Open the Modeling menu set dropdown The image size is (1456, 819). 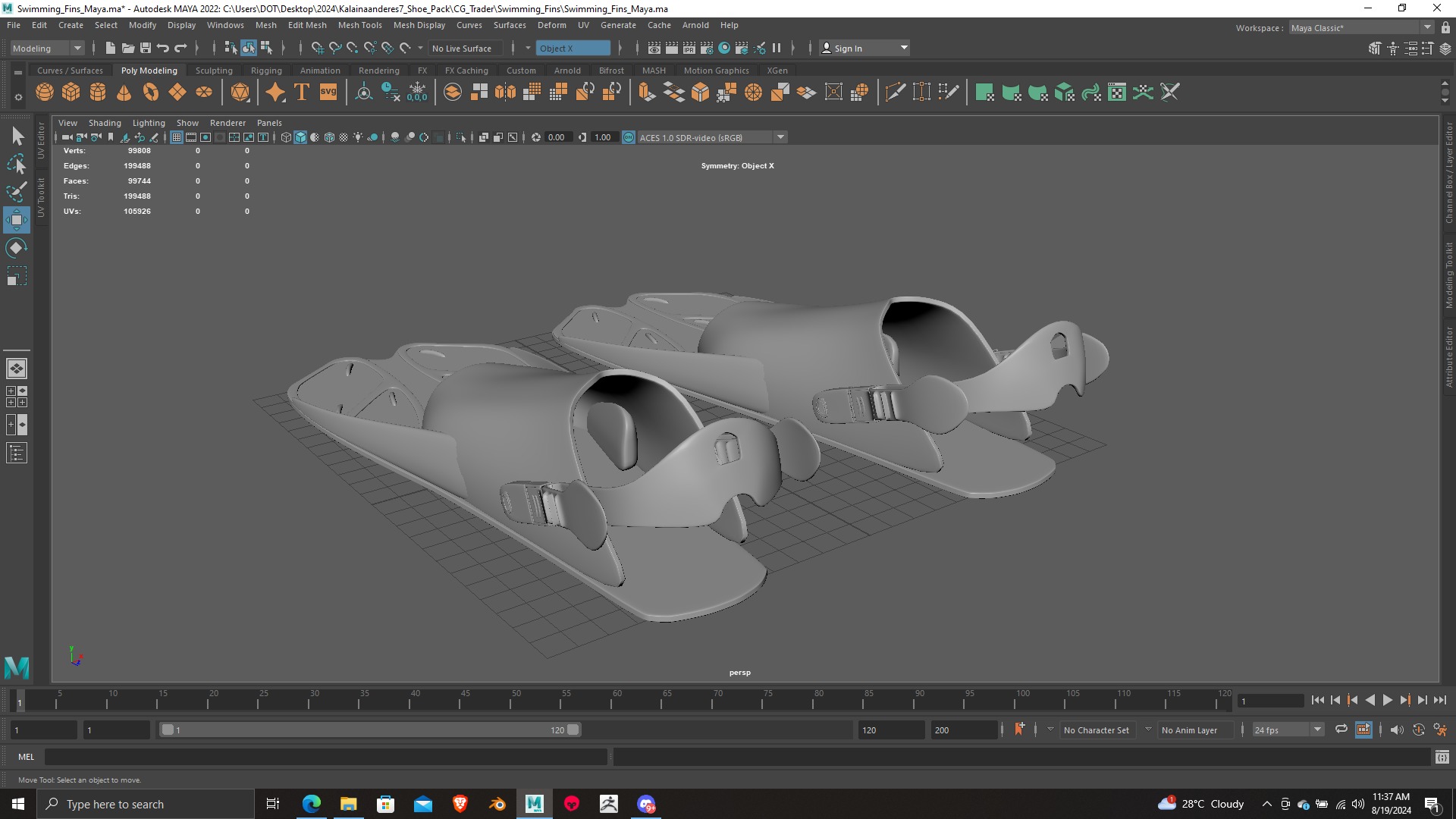point(47,48)
